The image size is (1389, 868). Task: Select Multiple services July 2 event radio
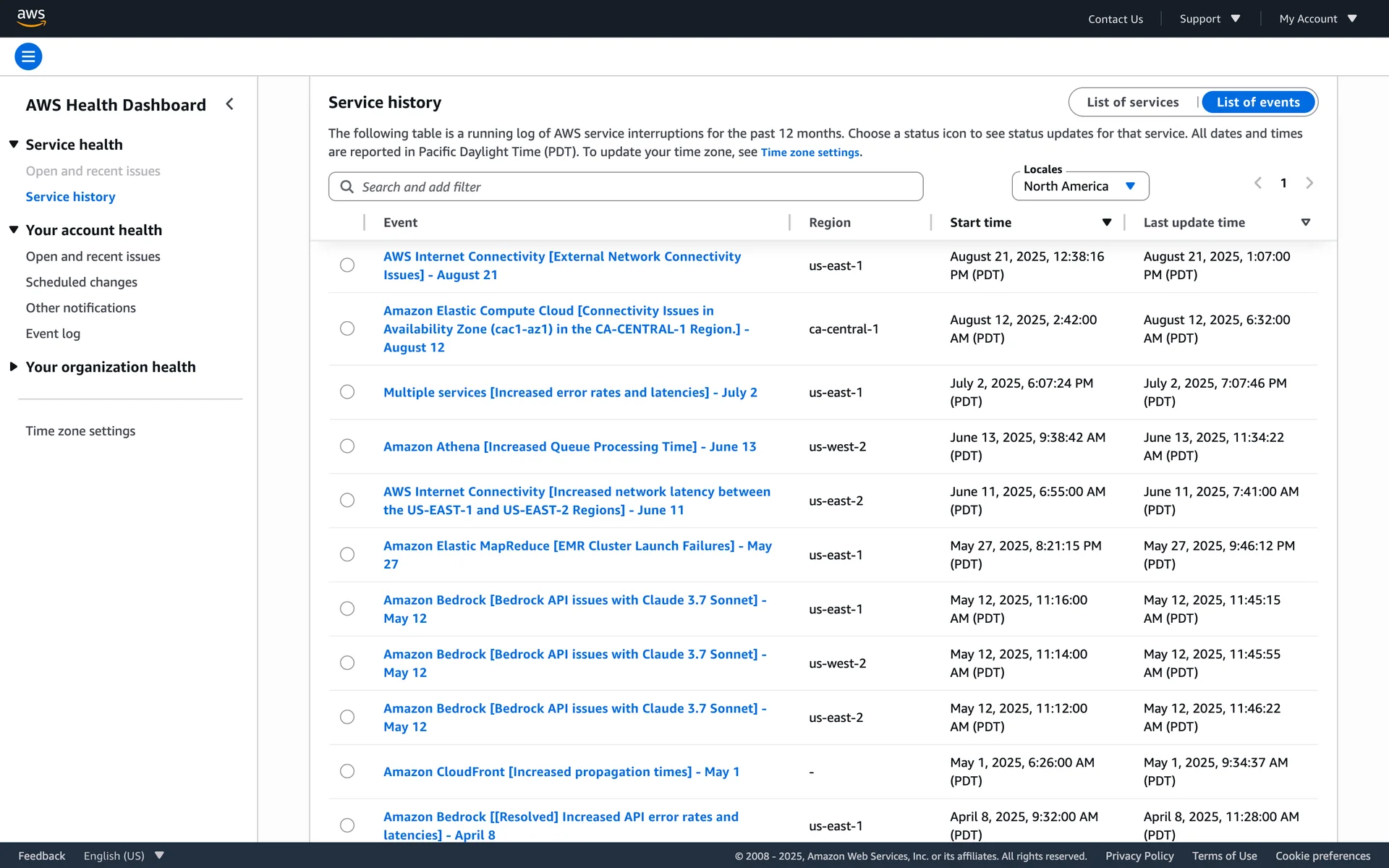pos(347,392)
